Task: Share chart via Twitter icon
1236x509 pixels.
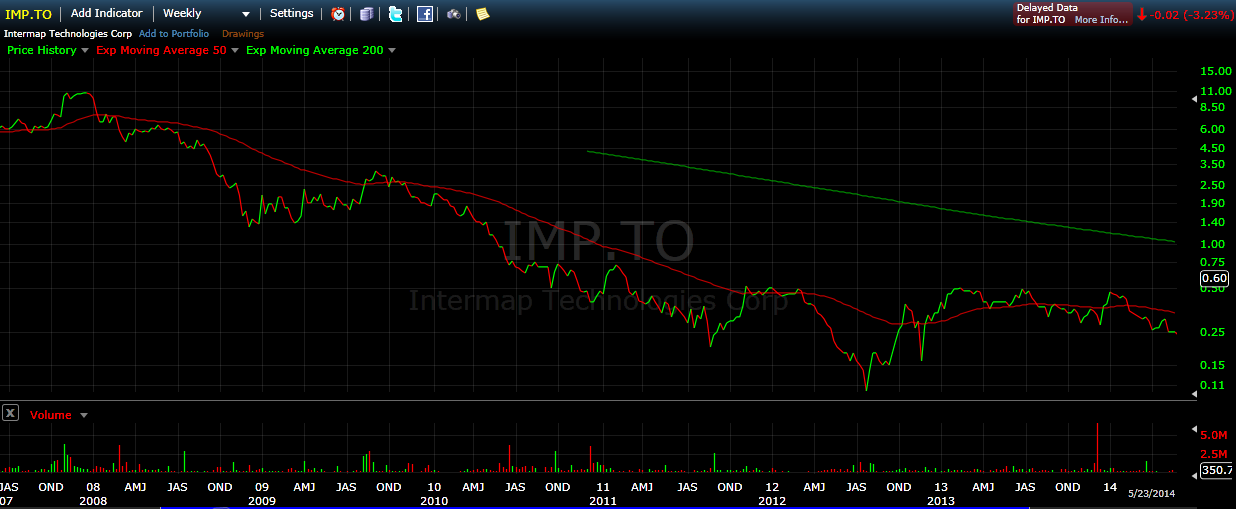Action: pos(396,14)
